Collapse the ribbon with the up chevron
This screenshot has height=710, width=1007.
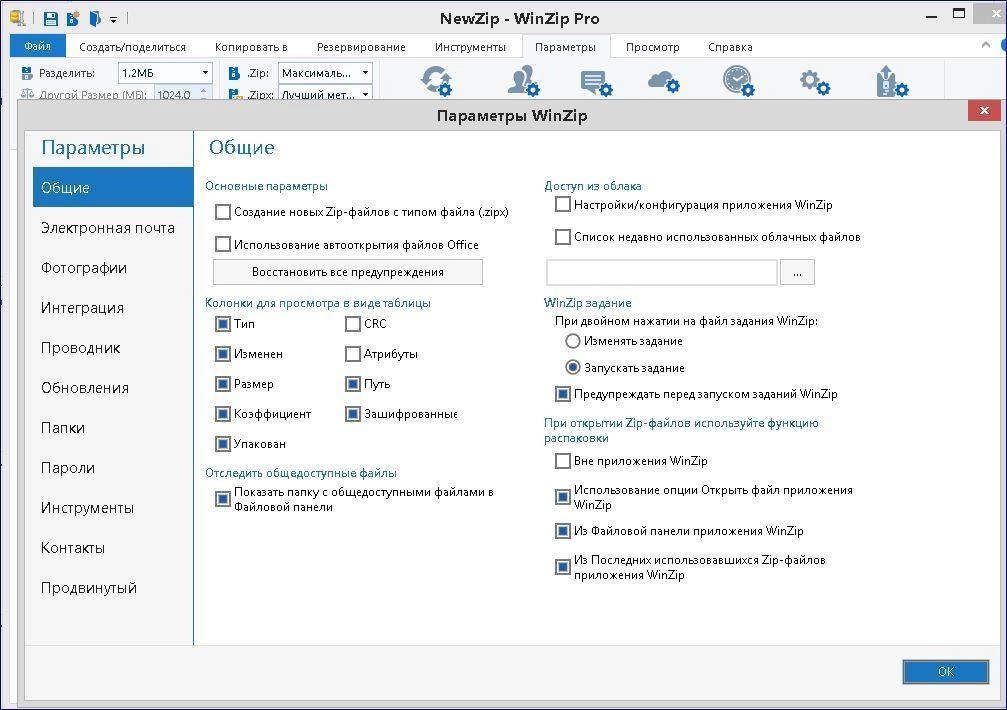coord(986,44)
